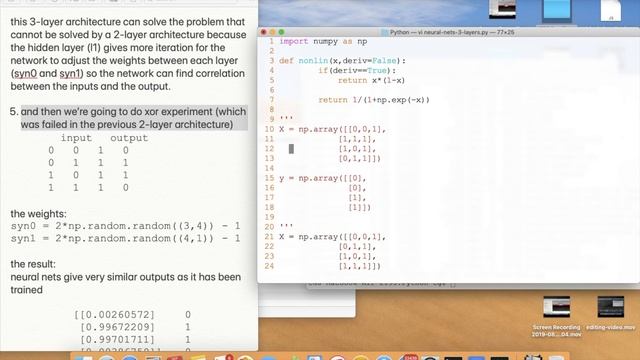Click 'the weights:' label in notes
640x360 pixels.
tap(38, 214)
